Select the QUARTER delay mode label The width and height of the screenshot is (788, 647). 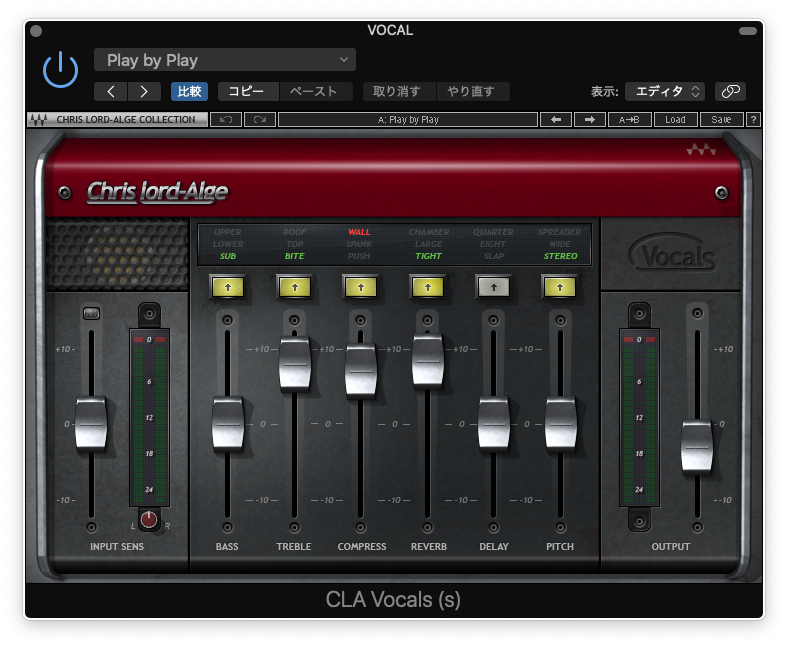493,232
